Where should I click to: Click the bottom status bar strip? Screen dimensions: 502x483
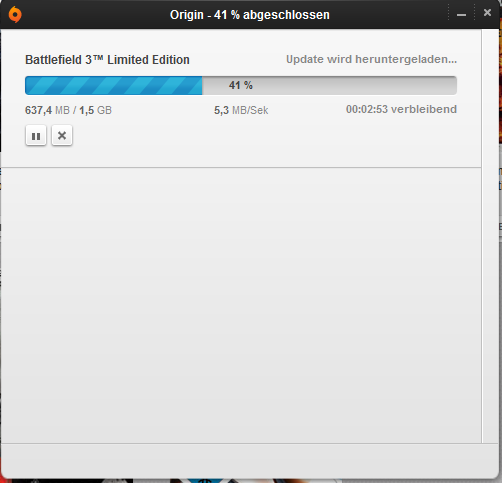click(x=250, y=460)
